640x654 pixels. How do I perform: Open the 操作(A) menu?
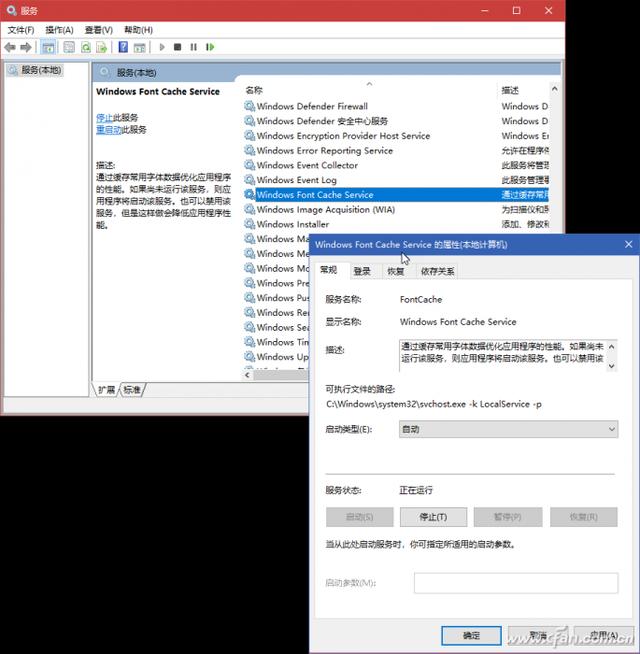coord(59,30)
